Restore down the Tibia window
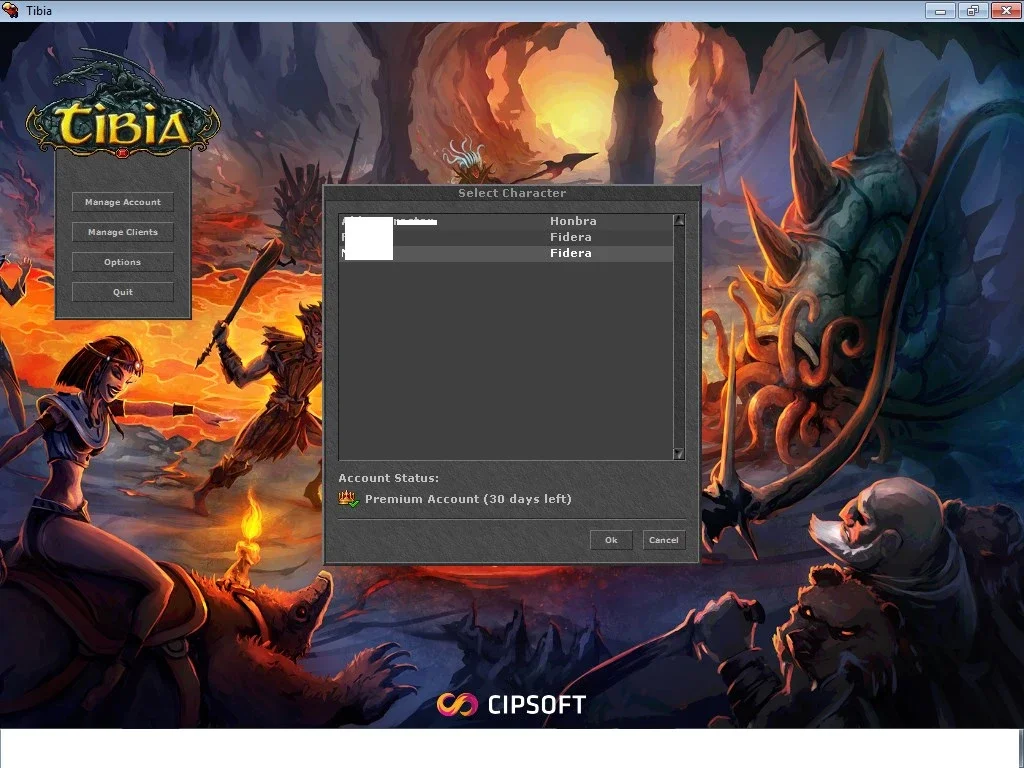 tap(973, 10)
